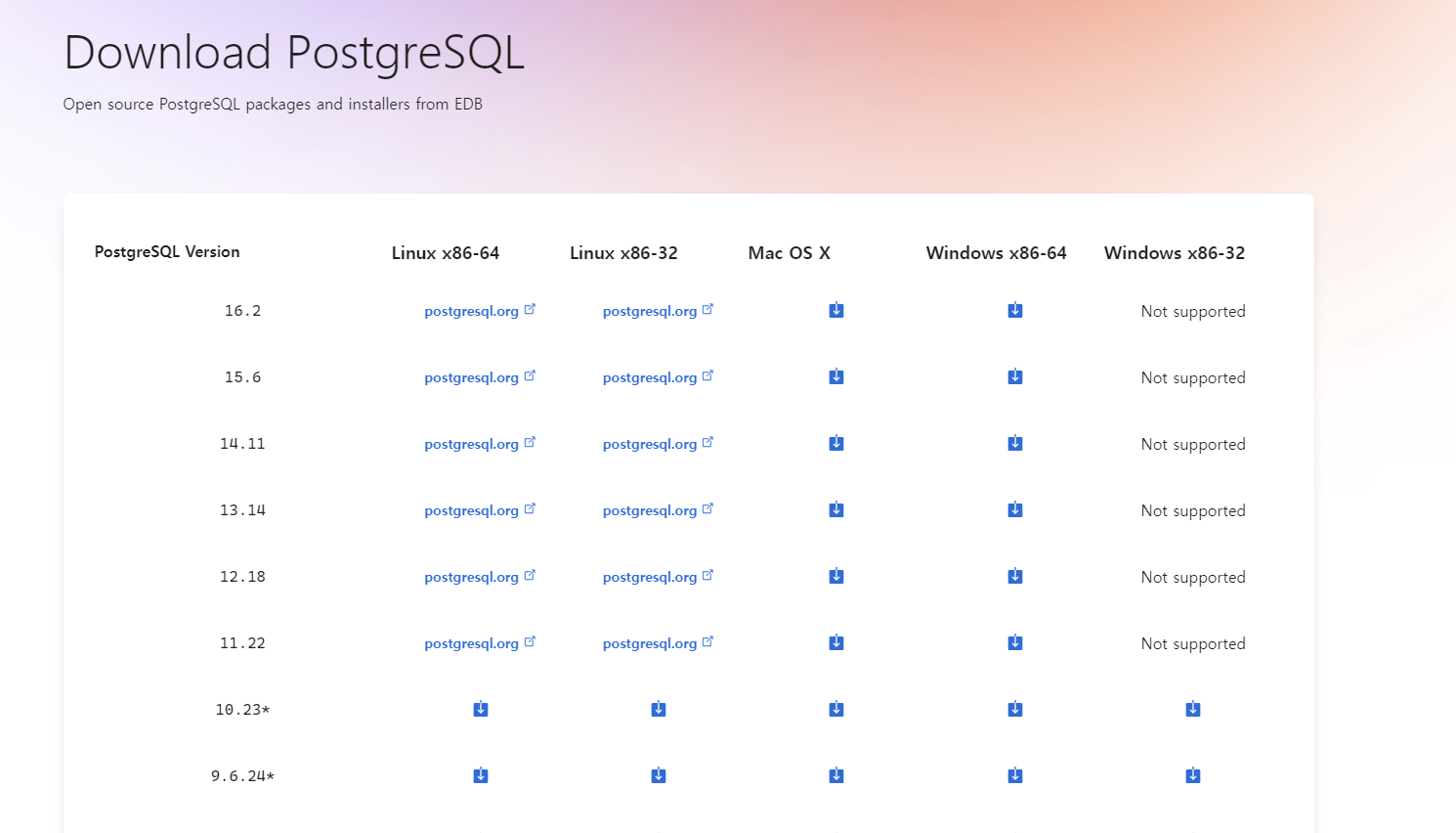Click the PostgreSQL Version column header
Viewport: 1456px width, 833px height.
[167, 251]
